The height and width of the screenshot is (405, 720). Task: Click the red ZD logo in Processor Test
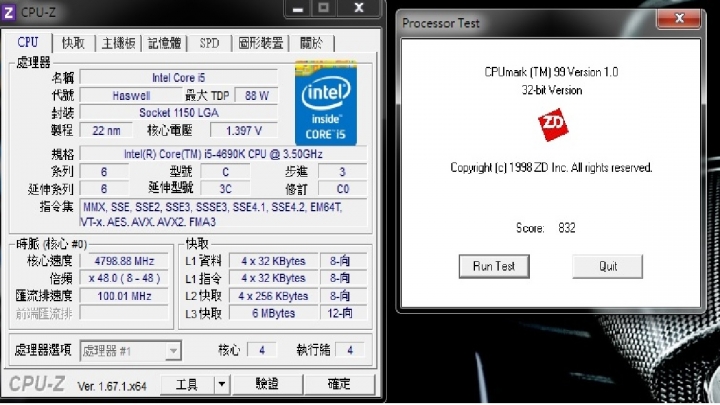pos(552,124)
